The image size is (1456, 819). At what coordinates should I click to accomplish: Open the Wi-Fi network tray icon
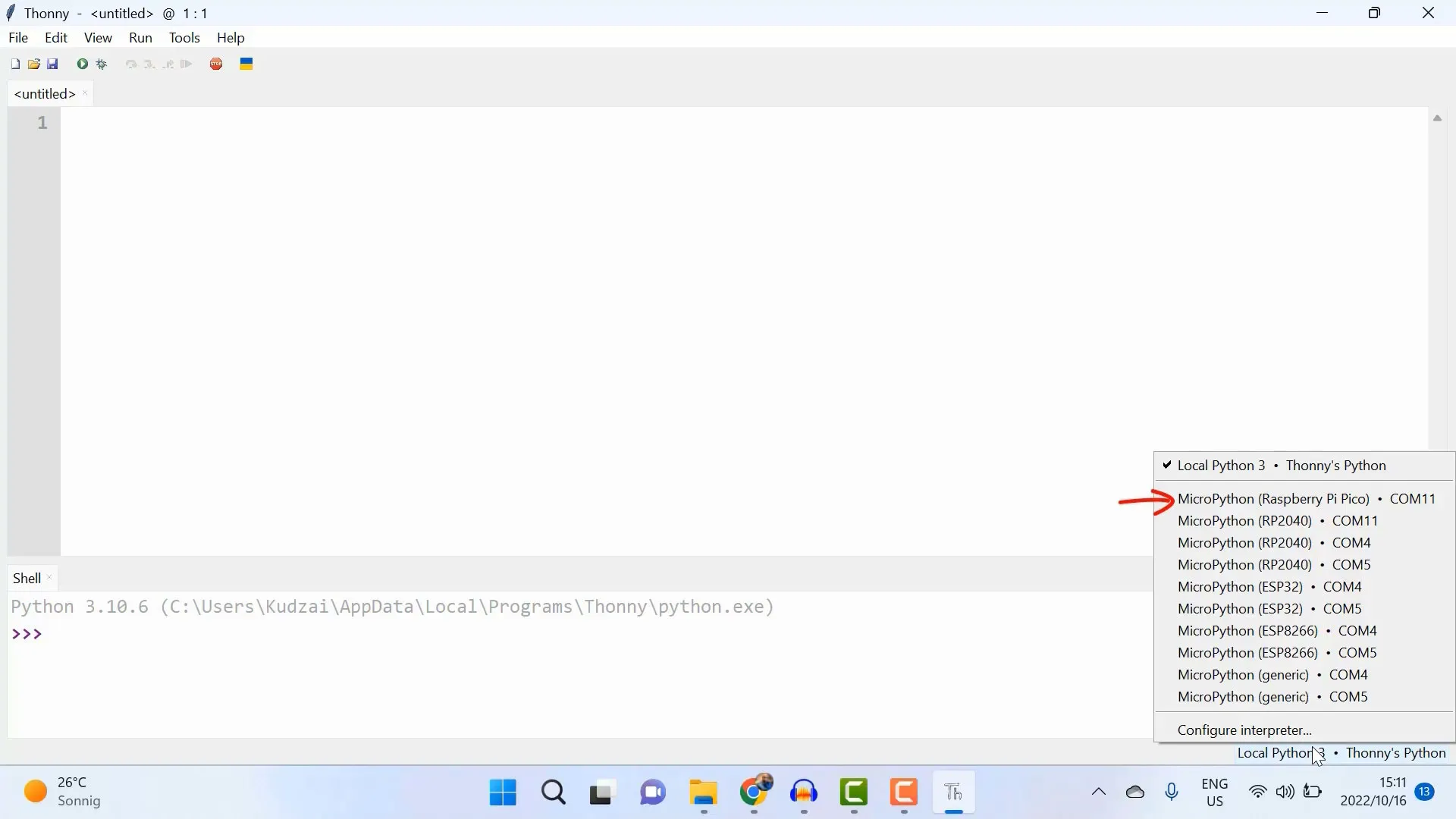coord(1257,792)
